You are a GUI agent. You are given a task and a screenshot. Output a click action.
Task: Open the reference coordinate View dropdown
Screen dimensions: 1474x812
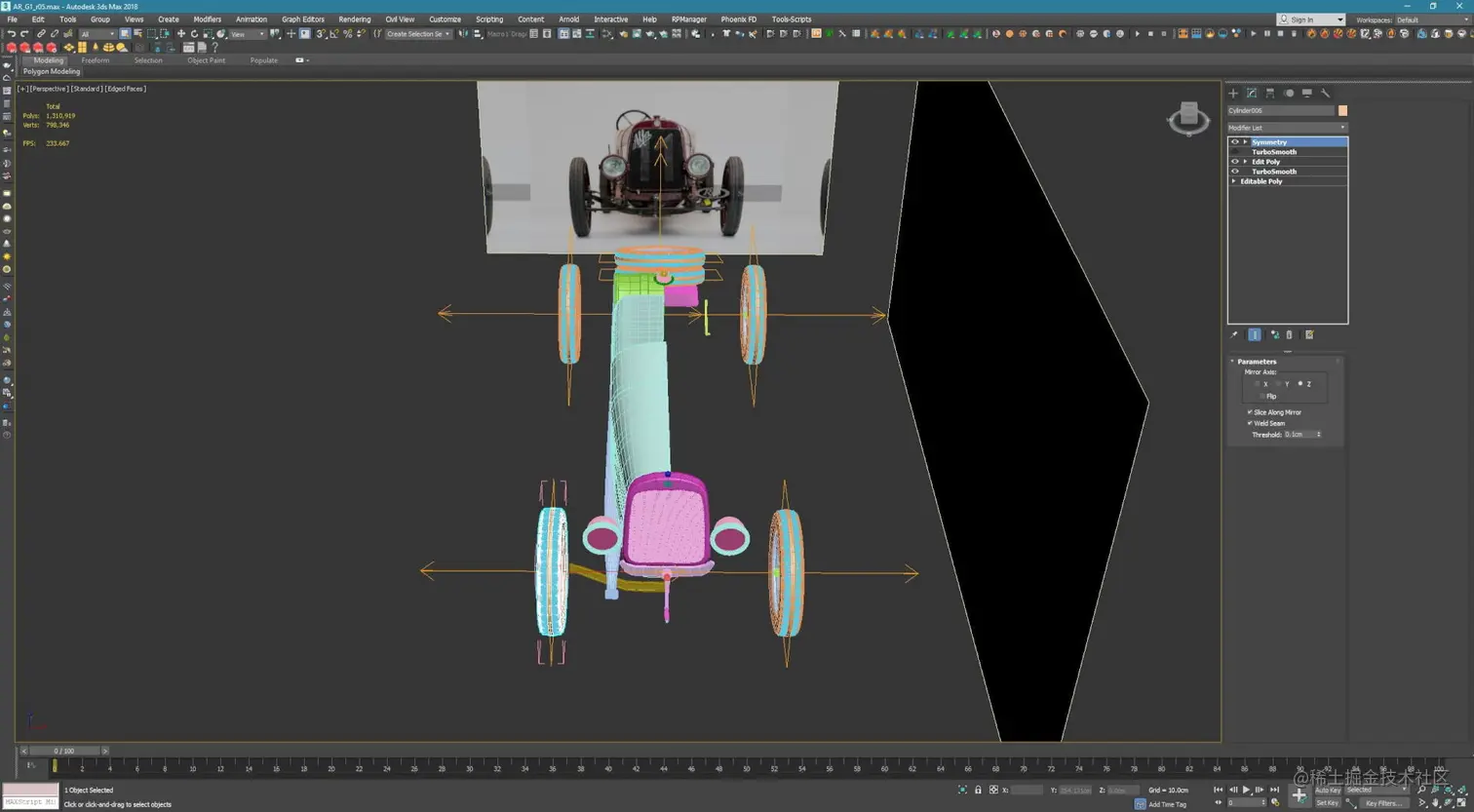(x=248, y=34)
